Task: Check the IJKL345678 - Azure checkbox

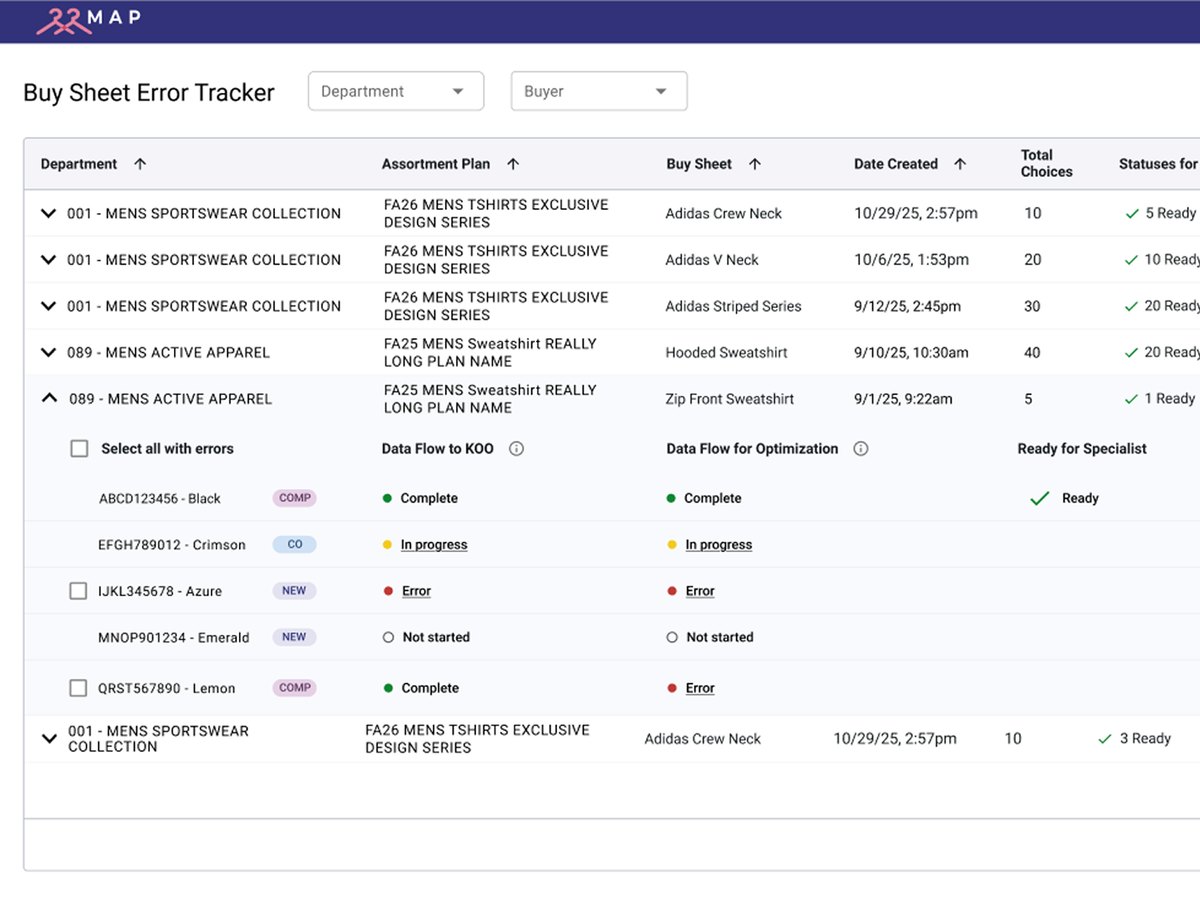Action: pos(78,591)
